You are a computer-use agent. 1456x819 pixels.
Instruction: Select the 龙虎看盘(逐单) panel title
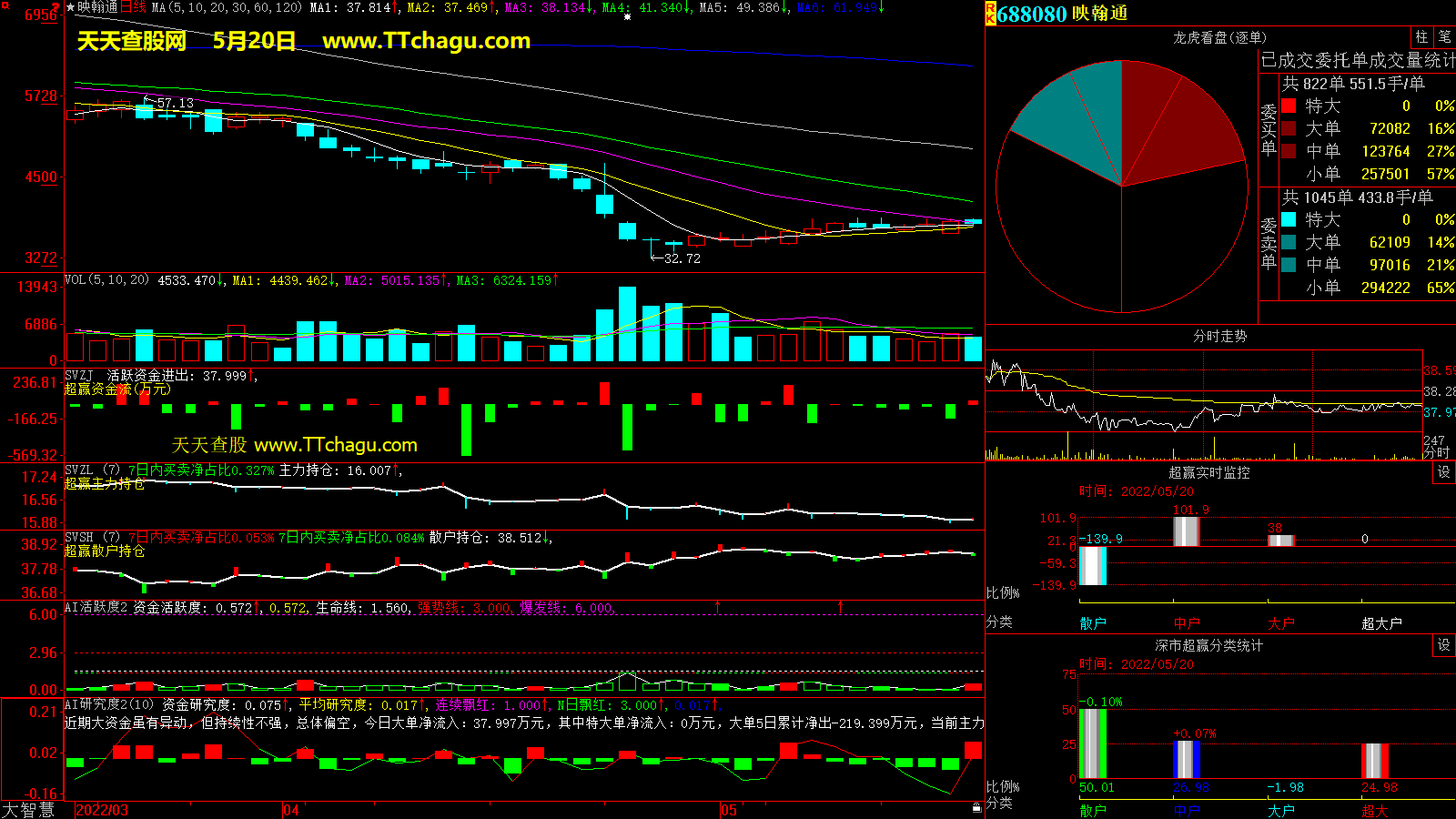(x=1219, y=37)
